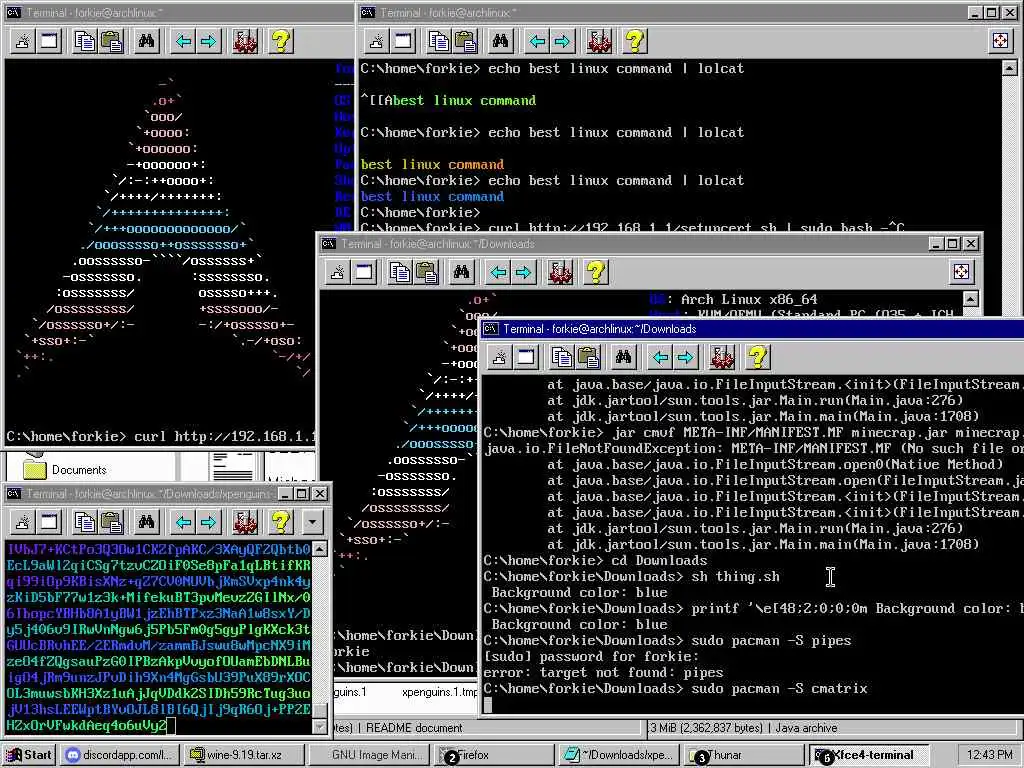Toggle fullscreen icon in the lolcat terminal toolbar

click(1000, 42)
